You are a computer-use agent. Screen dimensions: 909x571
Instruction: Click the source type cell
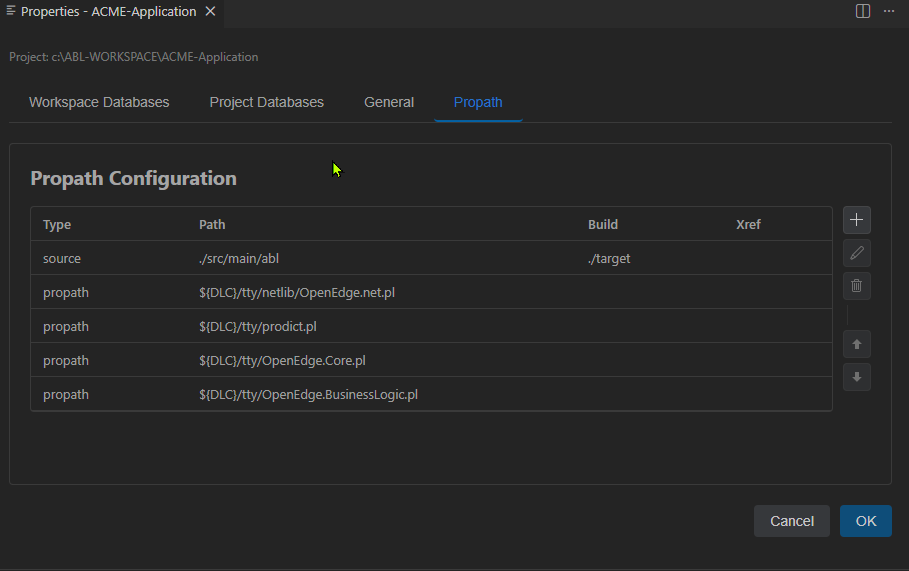[62, 259]
